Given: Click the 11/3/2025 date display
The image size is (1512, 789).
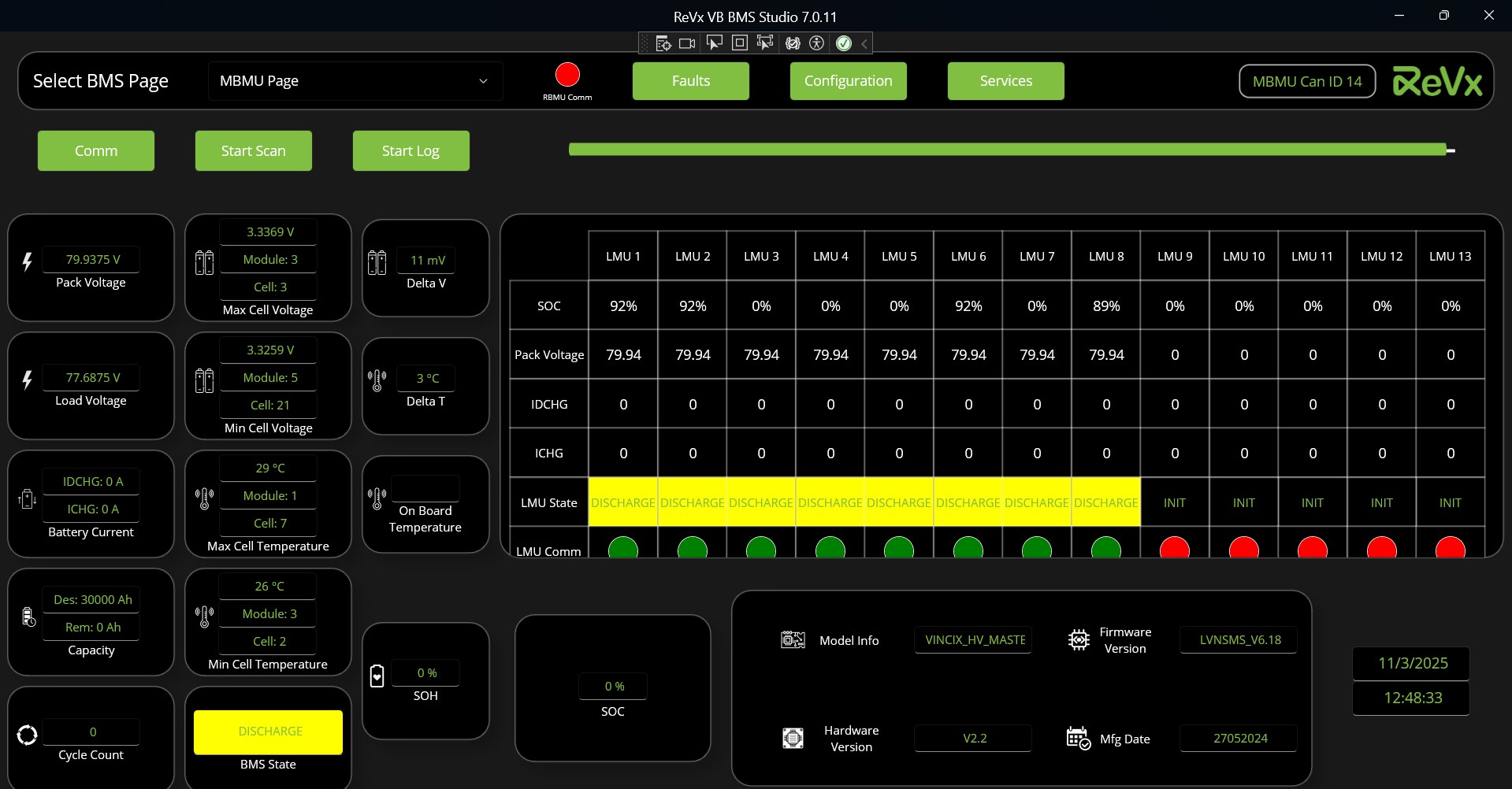Looking at the screenshot, I should point(1412,663).
